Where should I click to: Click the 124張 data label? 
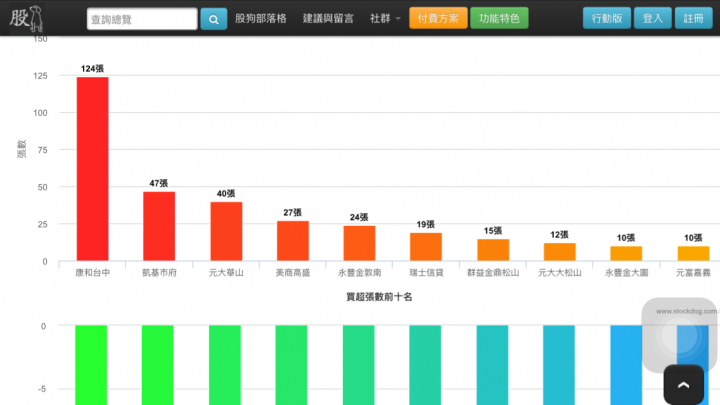coord(92,69)
